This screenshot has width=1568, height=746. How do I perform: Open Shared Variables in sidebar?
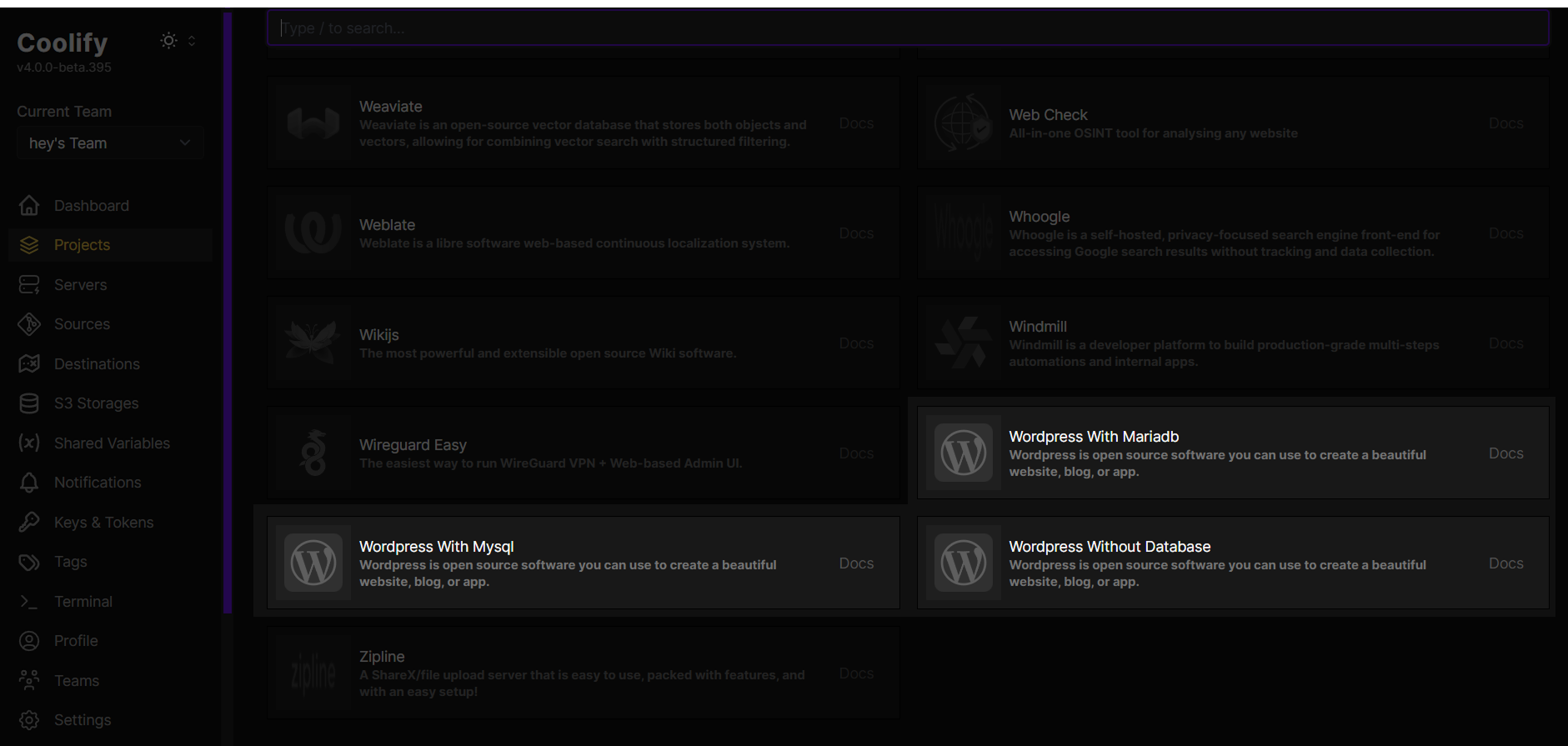(x=110, y=443)
